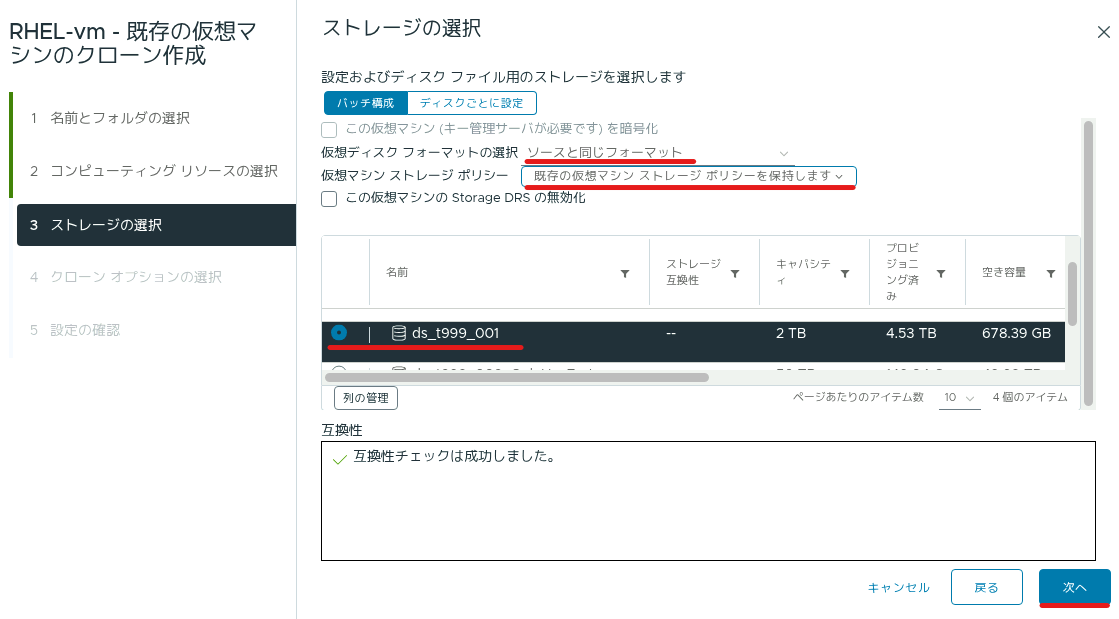Click the ds_t999_001 datastore name
This screenshot has width=1119, height=619.
click(455, 333)
